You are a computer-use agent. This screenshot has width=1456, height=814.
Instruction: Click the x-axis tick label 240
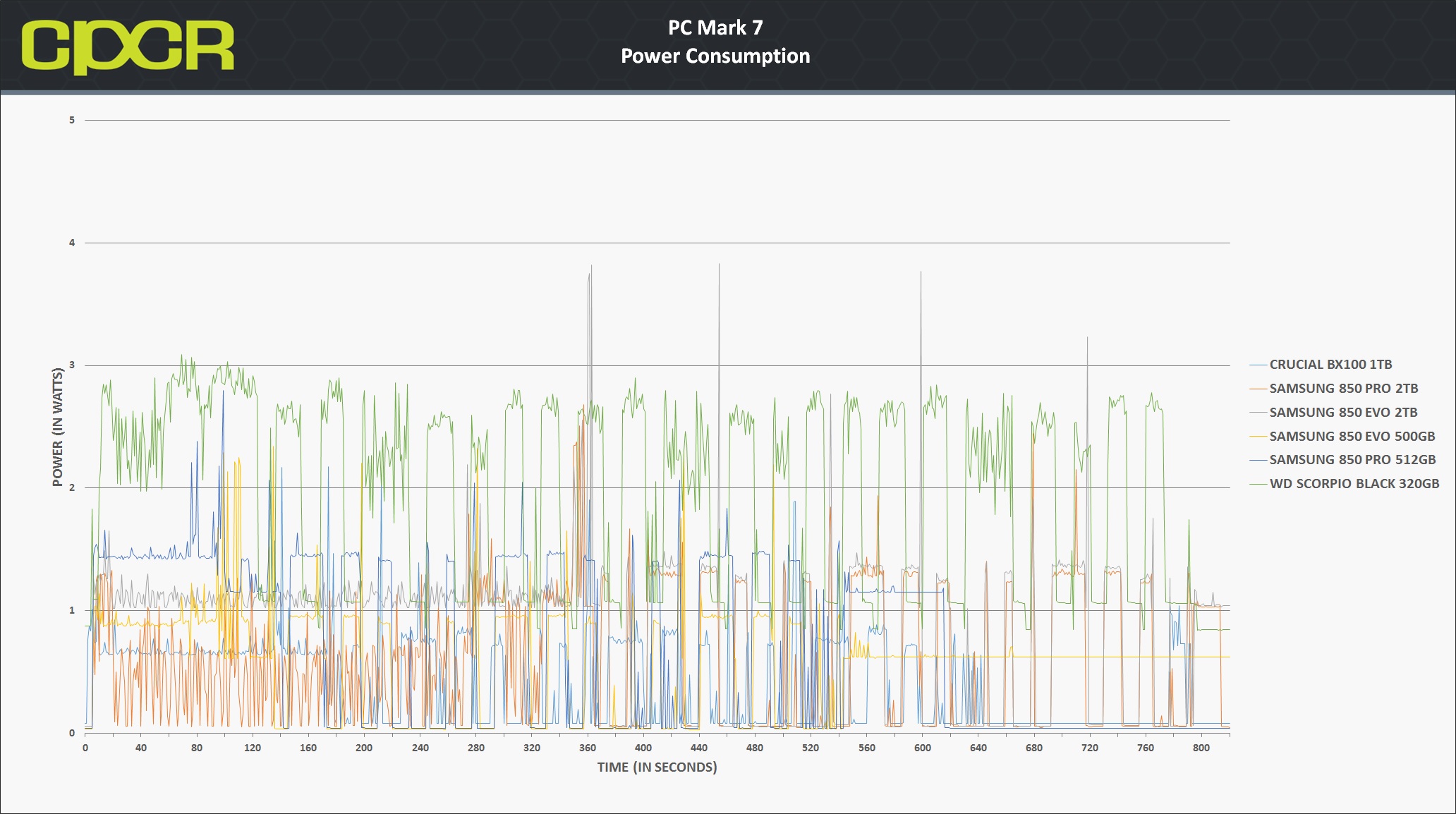[420, 748]
